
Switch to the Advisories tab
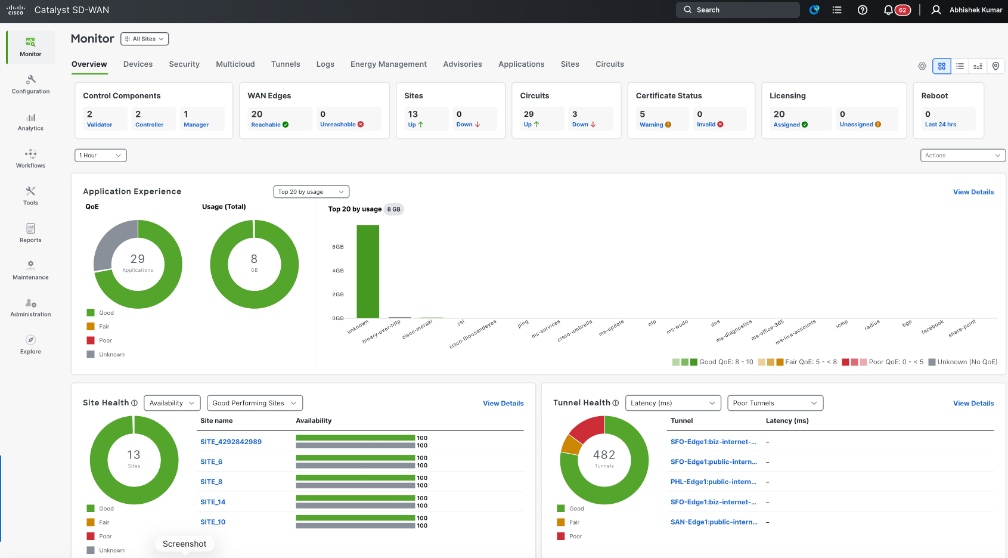coord(462,64)
